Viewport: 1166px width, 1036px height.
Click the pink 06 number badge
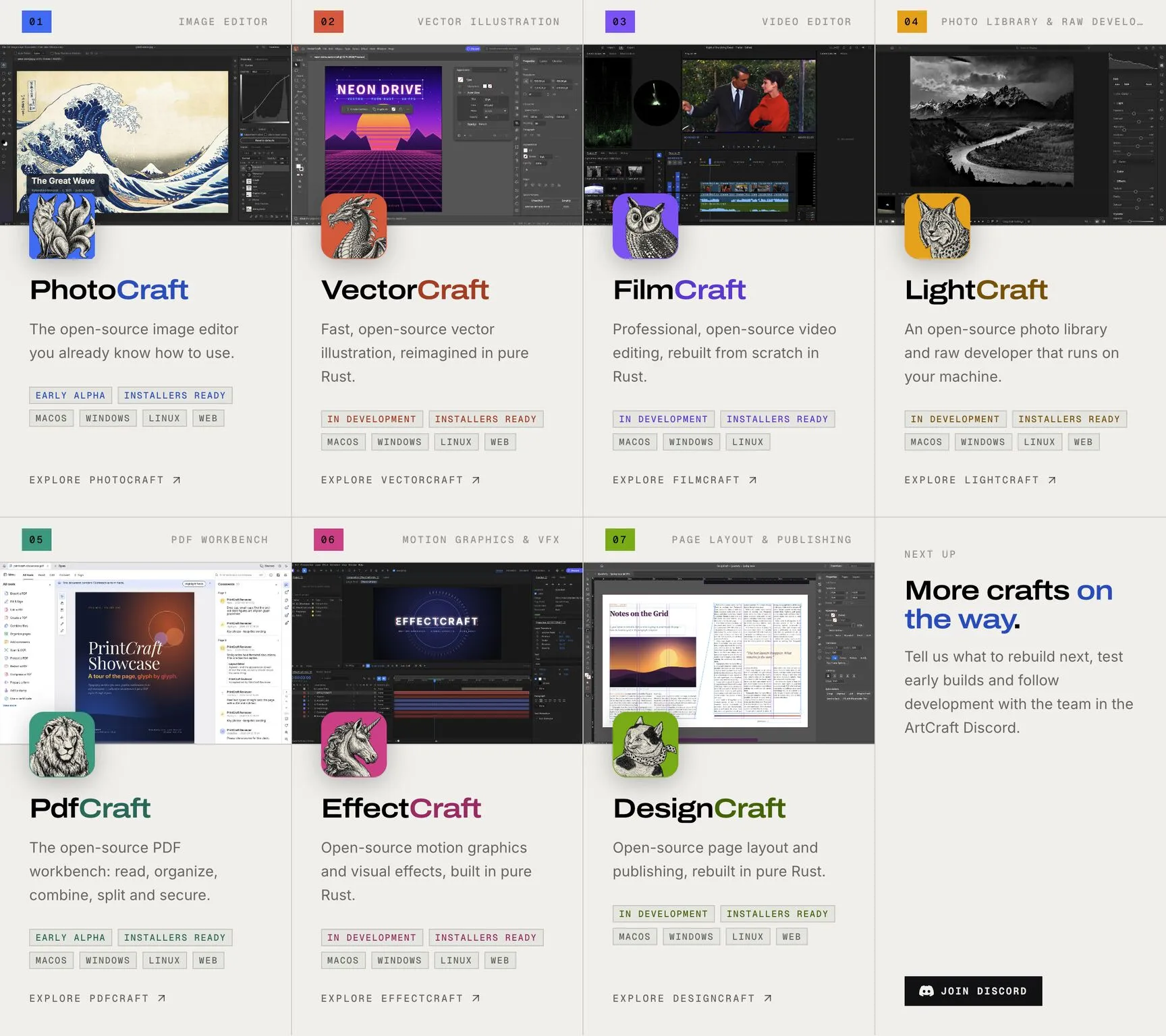click(x=329, y=540)
